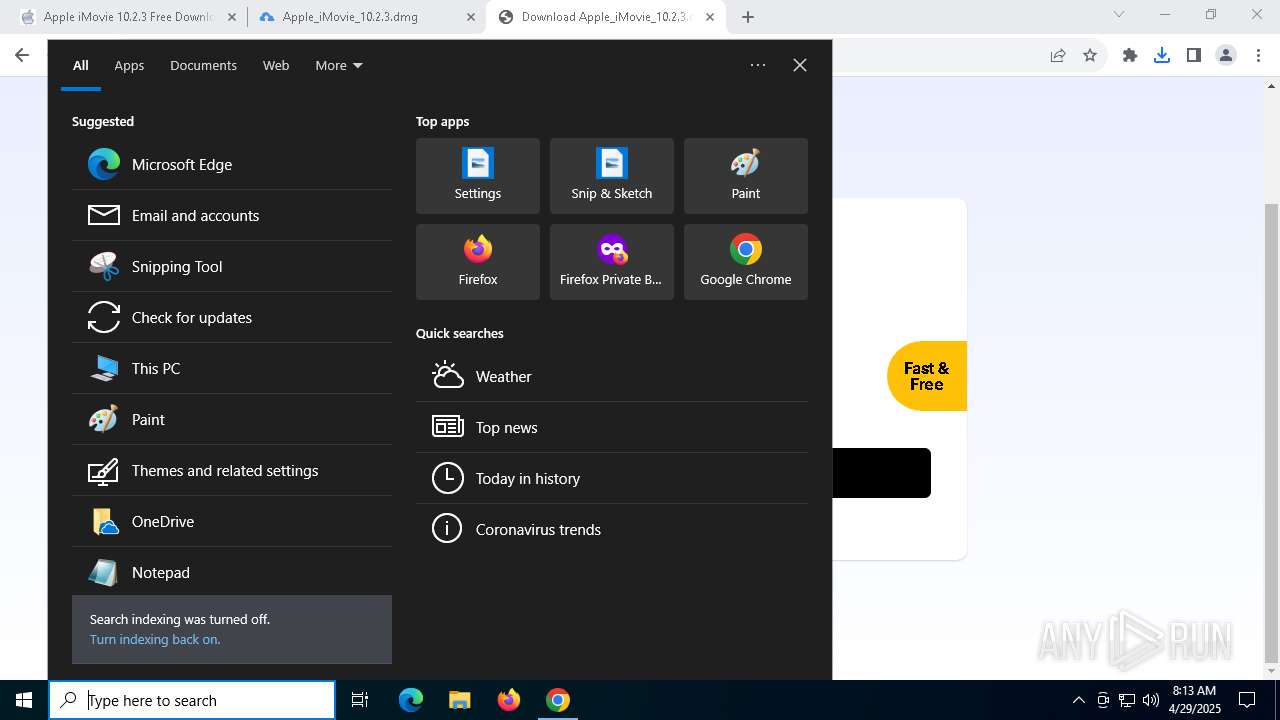Bookmark this page with star
The image size is (1280, 720).
pos(1090,55)
